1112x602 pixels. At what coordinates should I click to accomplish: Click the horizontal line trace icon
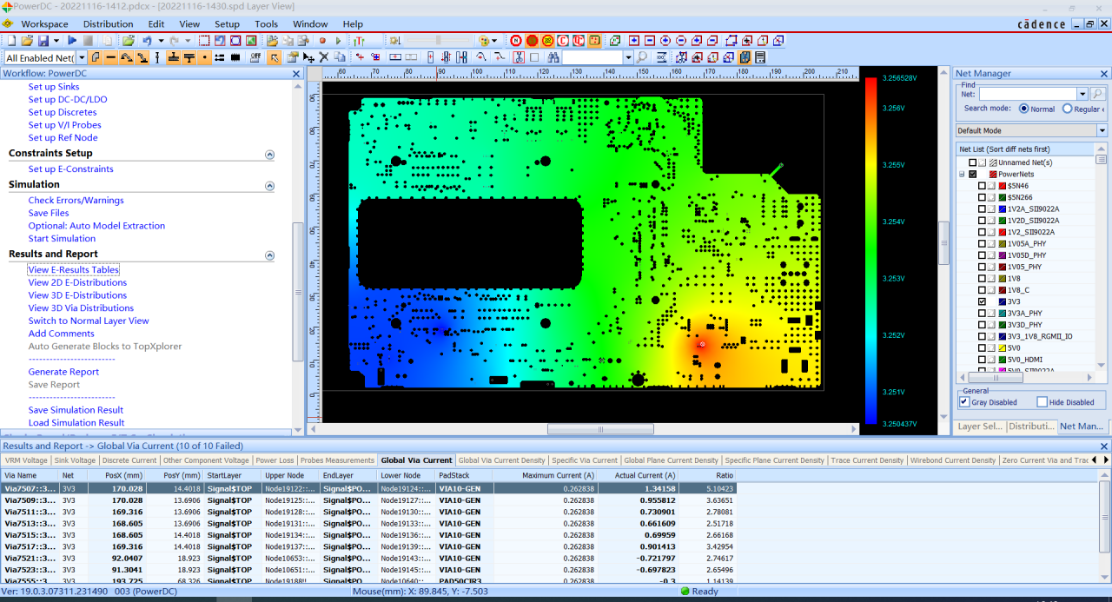pyautogui.click(x=111, y=57)
